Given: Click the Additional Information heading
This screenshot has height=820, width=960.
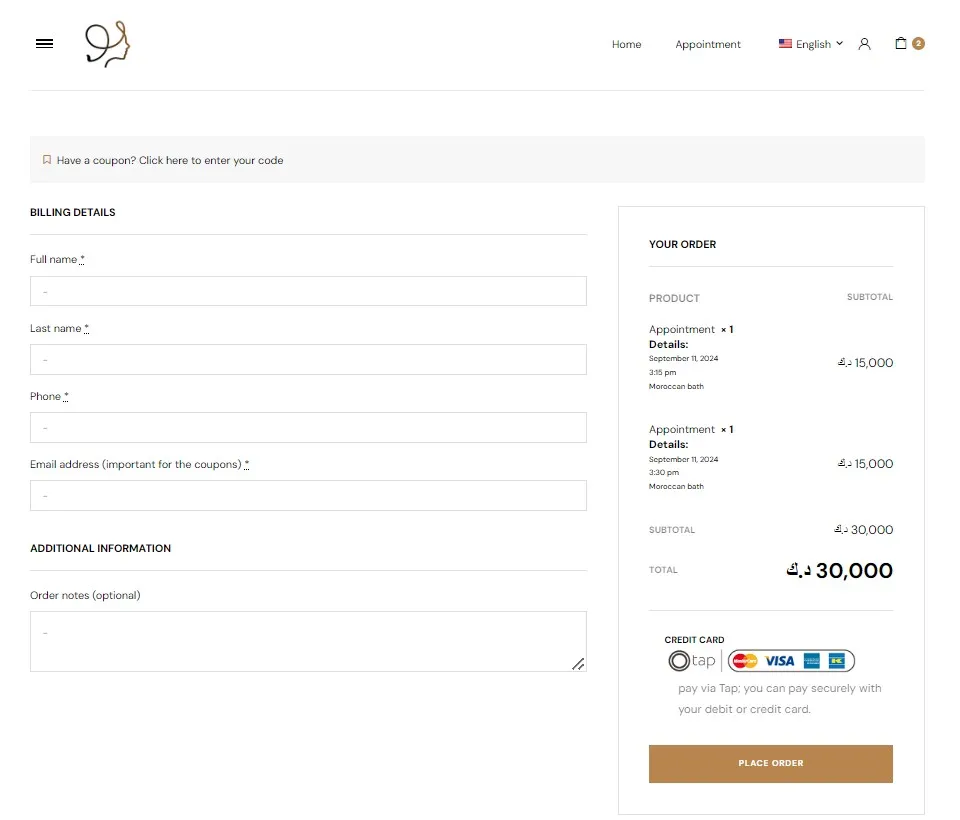Looking at the screenshot, I should click(x=100, y=549).
